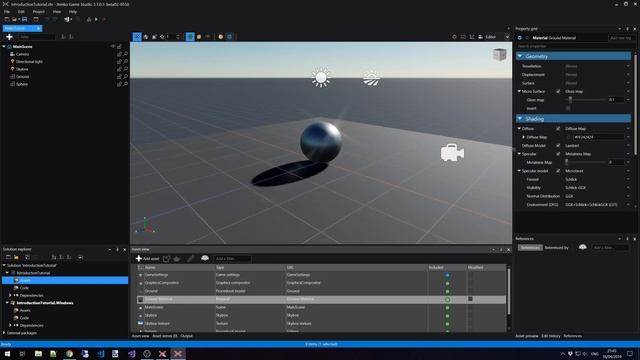This screenshot has width=640, height=360.
Task: Switch to the Asset errors tab
Action: [165, 336]
